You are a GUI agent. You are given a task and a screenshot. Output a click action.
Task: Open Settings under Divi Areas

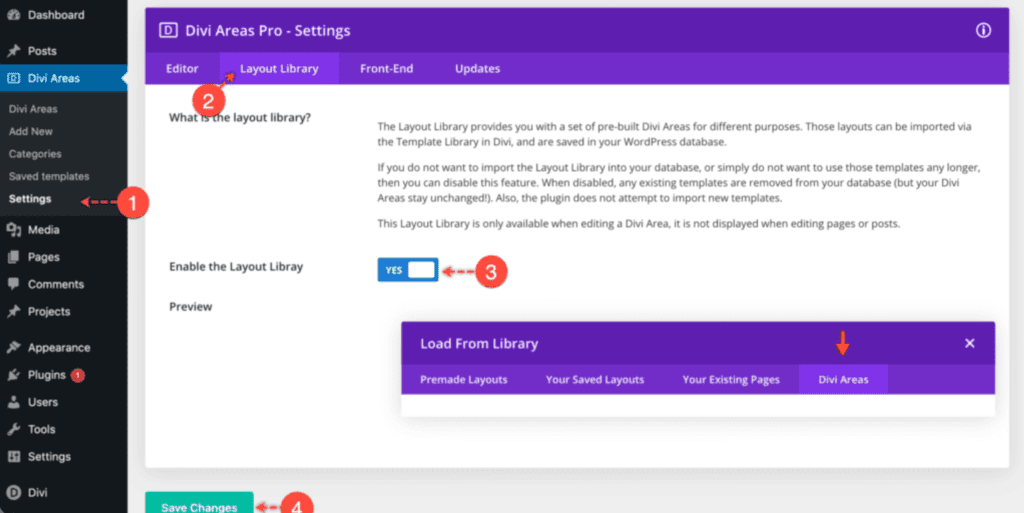coord(30,198)
